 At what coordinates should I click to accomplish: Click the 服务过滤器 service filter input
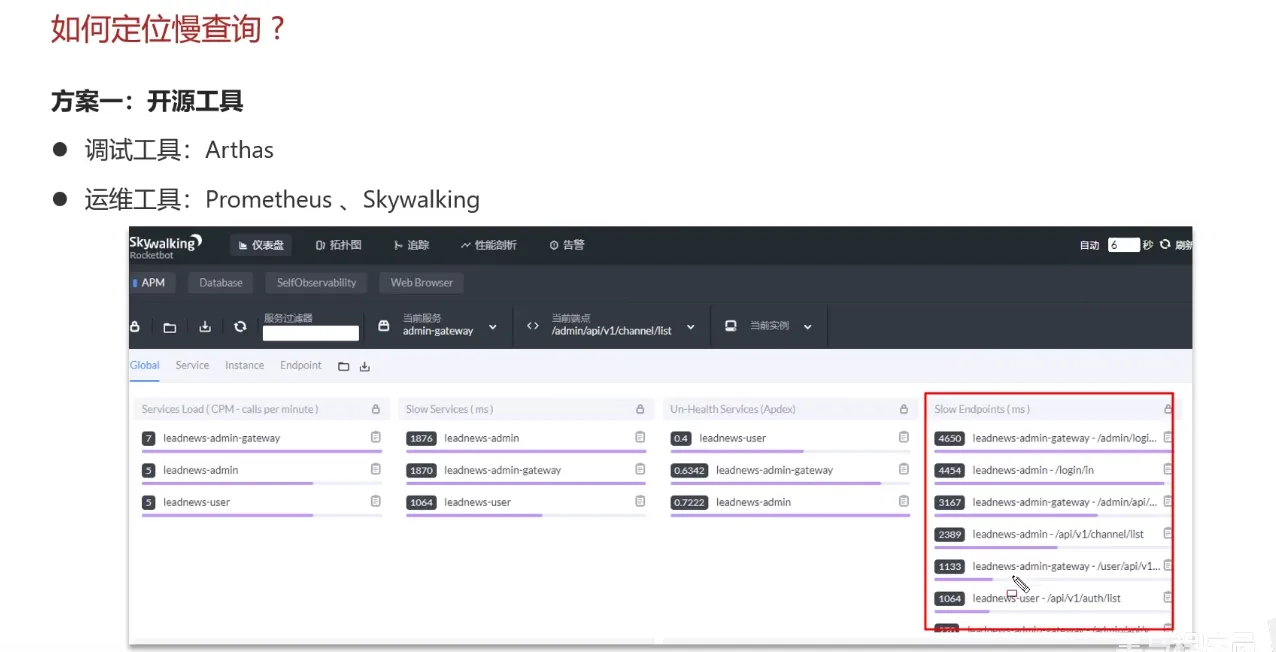coord(310,333)
